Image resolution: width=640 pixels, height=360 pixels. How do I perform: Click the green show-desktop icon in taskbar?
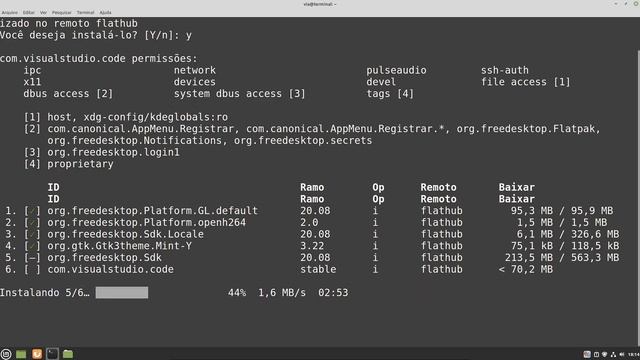click(21, 354)
